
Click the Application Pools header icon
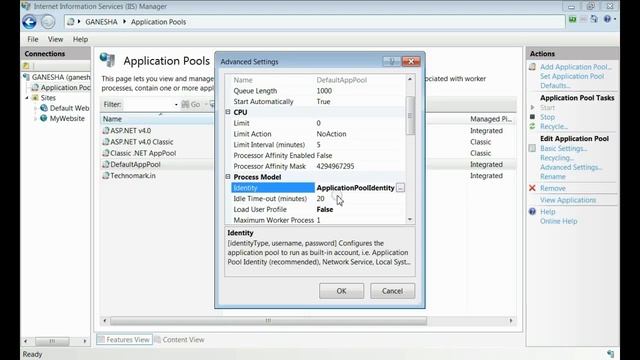click(107, 60)
